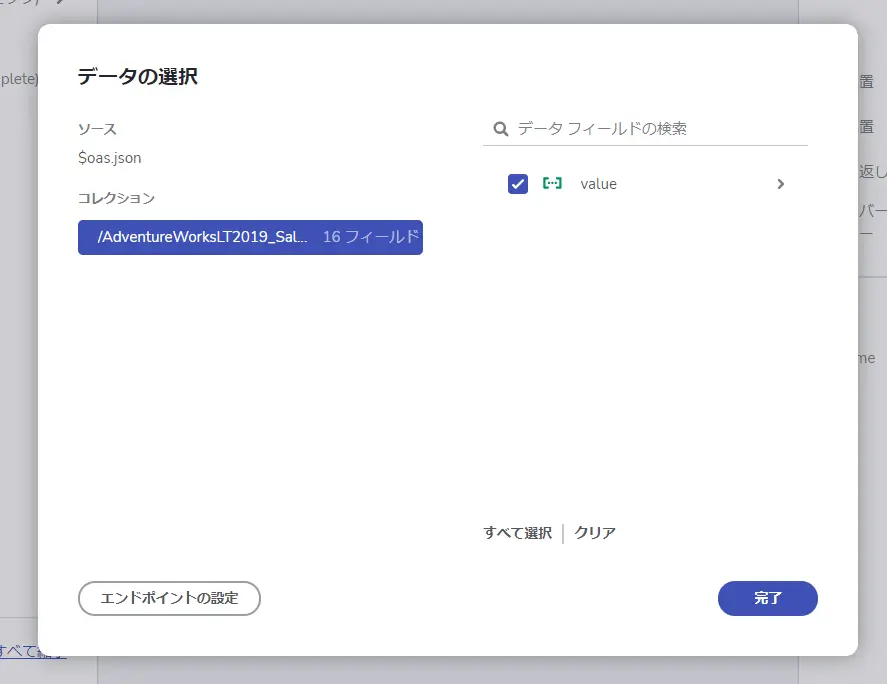This screenshot has width=887, height=684.
Task: Click the ソース section label
Action: 97,129
